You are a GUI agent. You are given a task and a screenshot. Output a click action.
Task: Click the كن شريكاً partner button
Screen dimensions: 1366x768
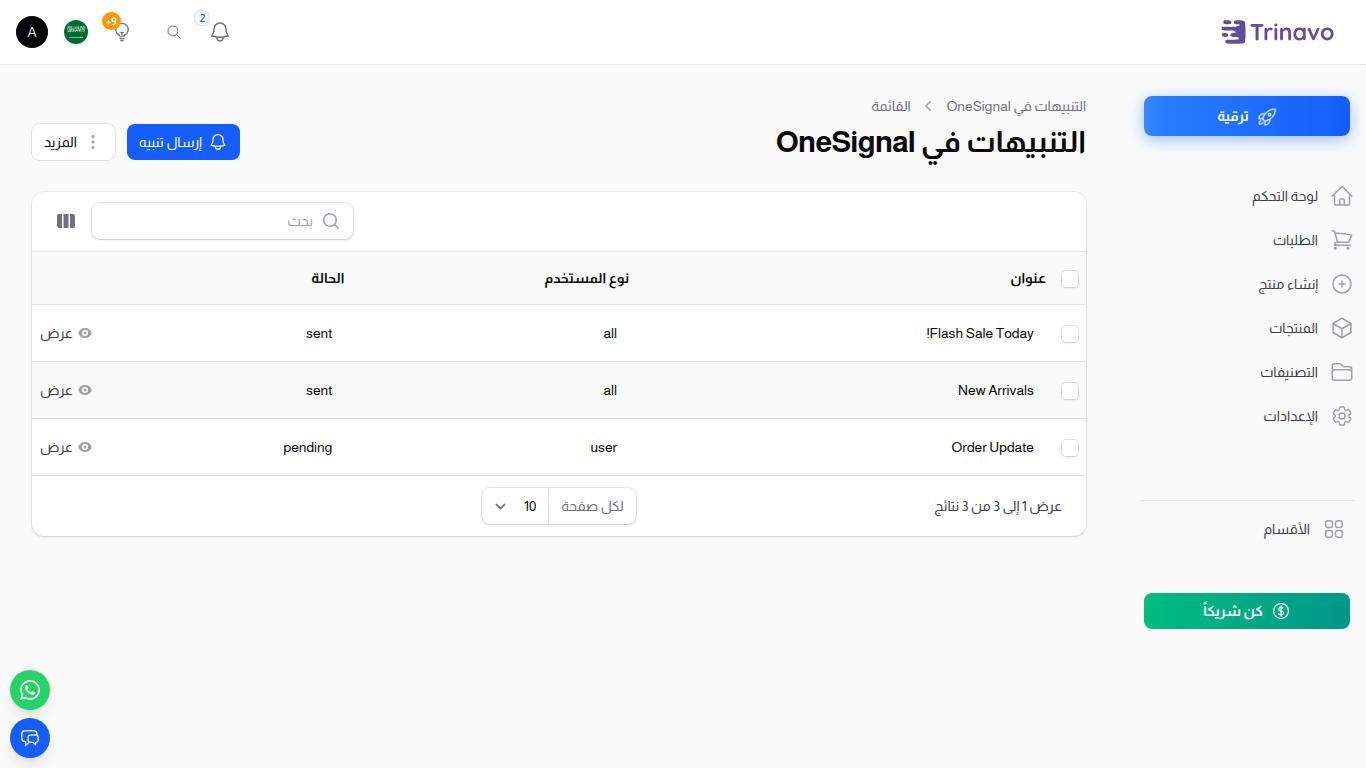tap(1247, 611)
